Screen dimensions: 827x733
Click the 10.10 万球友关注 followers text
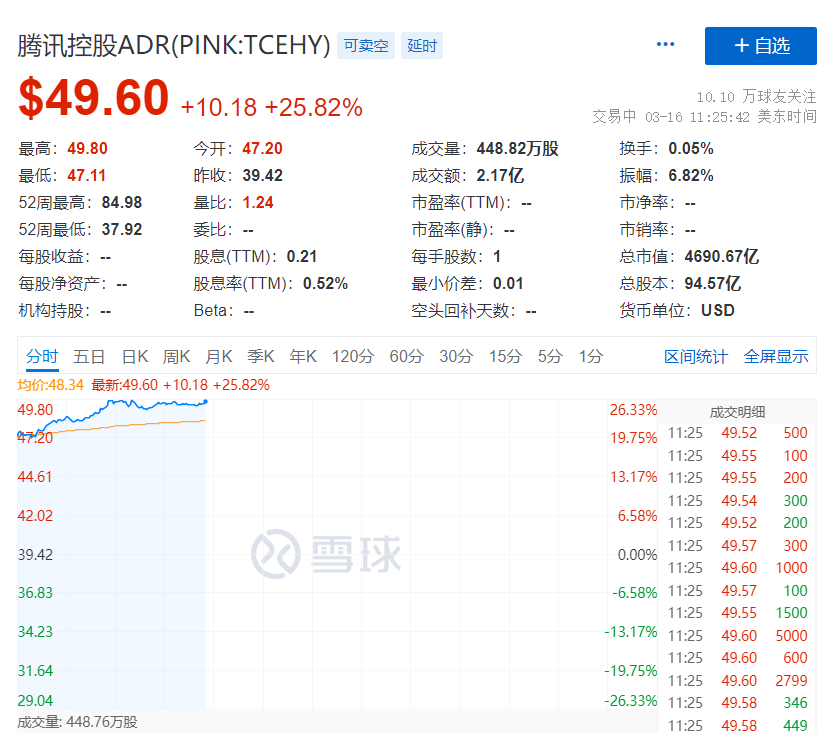(756, 97)
